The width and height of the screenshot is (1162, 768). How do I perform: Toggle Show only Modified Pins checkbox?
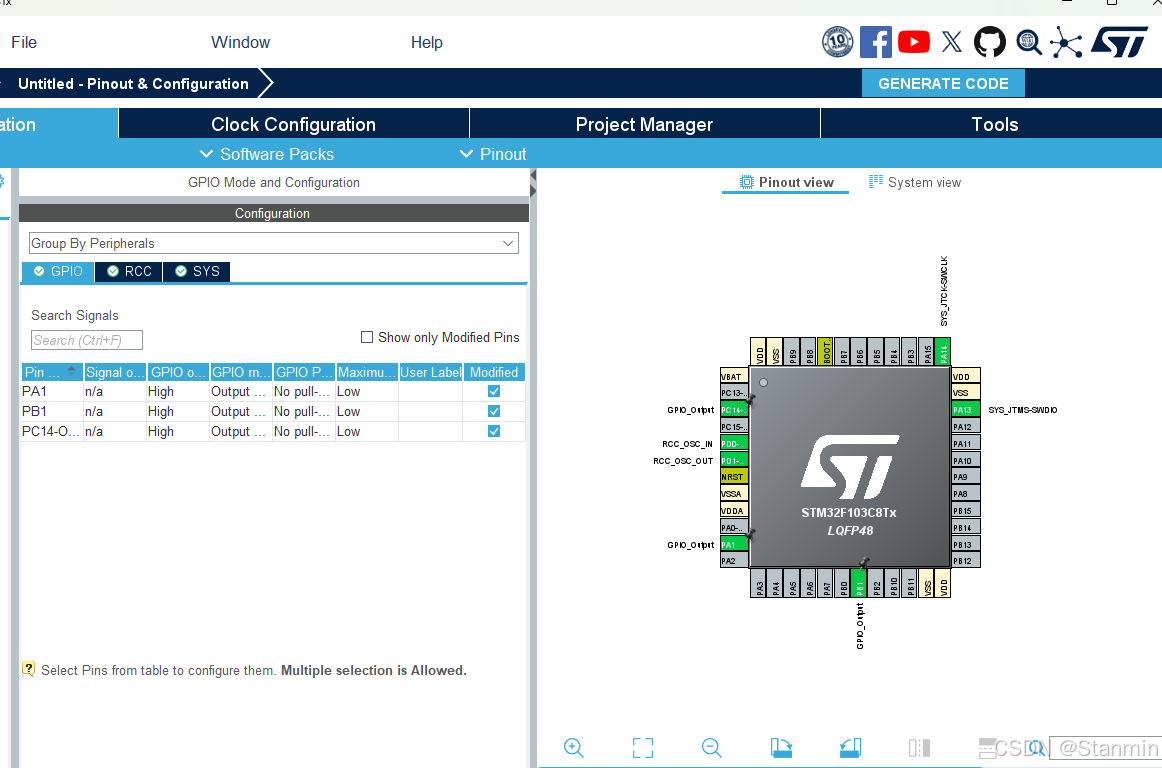click(x=367, y=337)
